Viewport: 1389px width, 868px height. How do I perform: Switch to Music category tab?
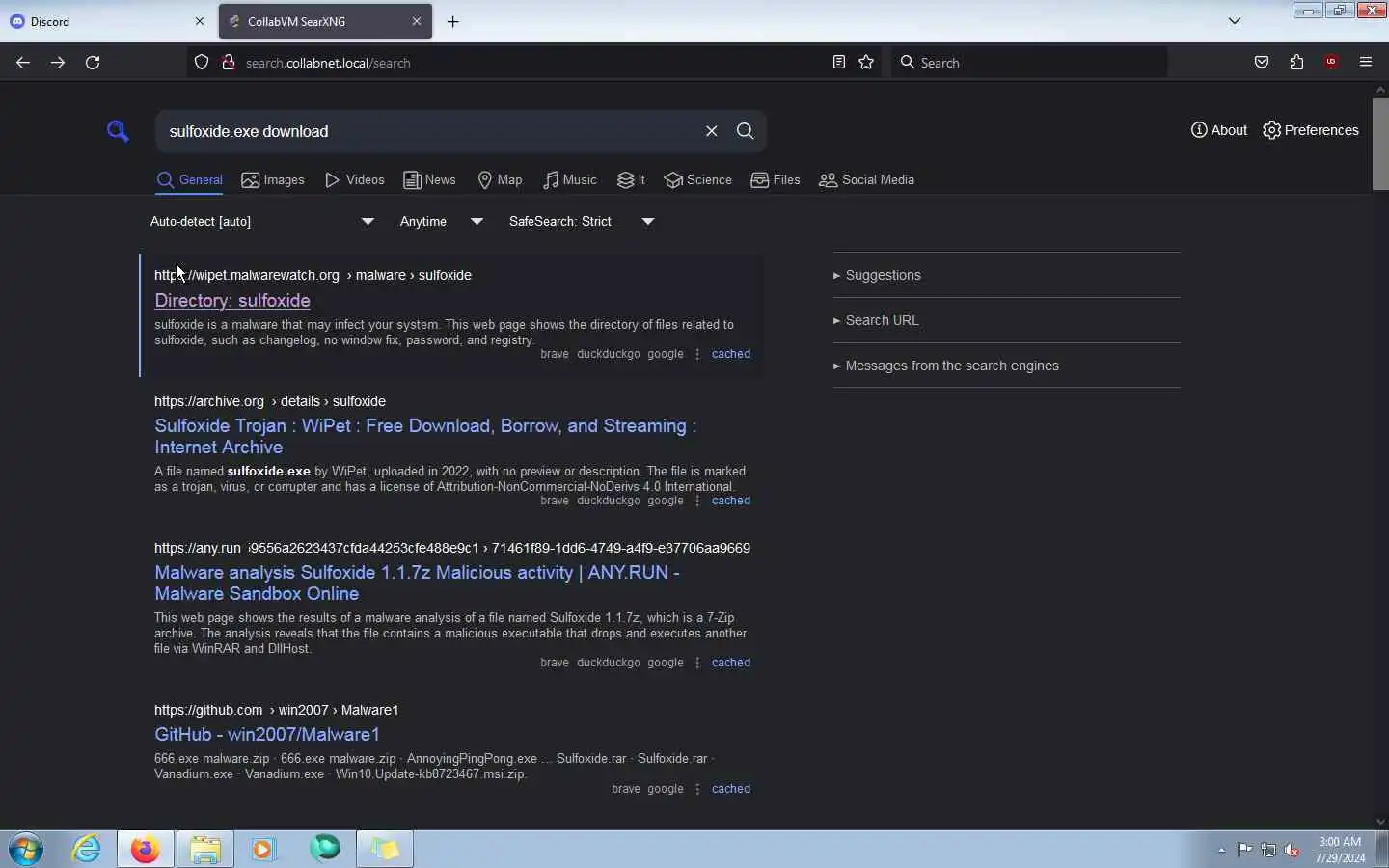click(569, 180)
